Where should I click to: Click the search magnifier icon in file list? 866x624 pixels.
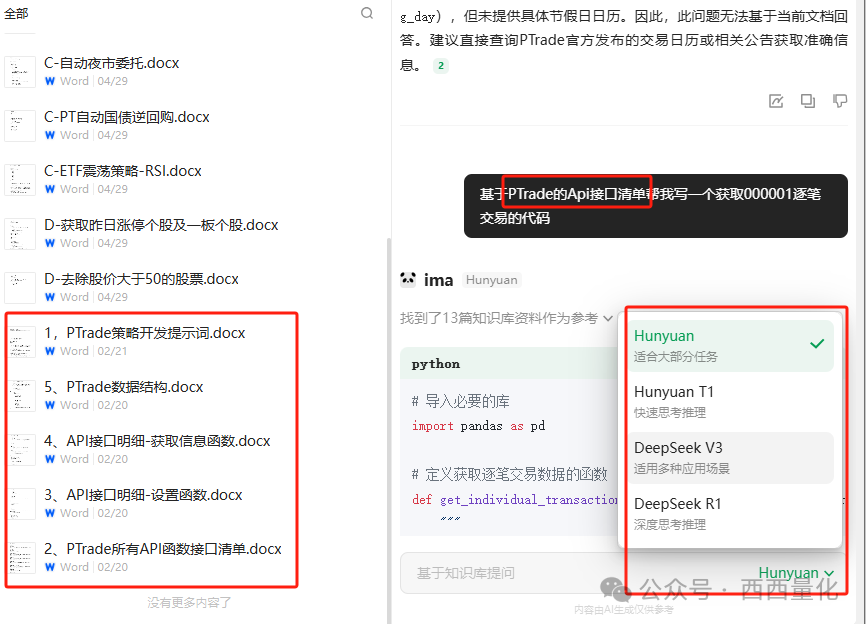point(367,13)
